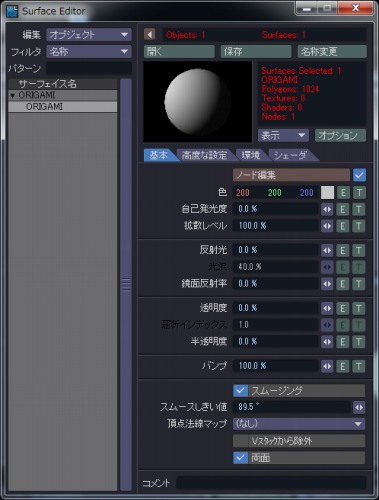Collapse the ORIGAMI object tree node
Viewport: 379px width, 500px height.
pyautogui.click(x=13, y=96)
